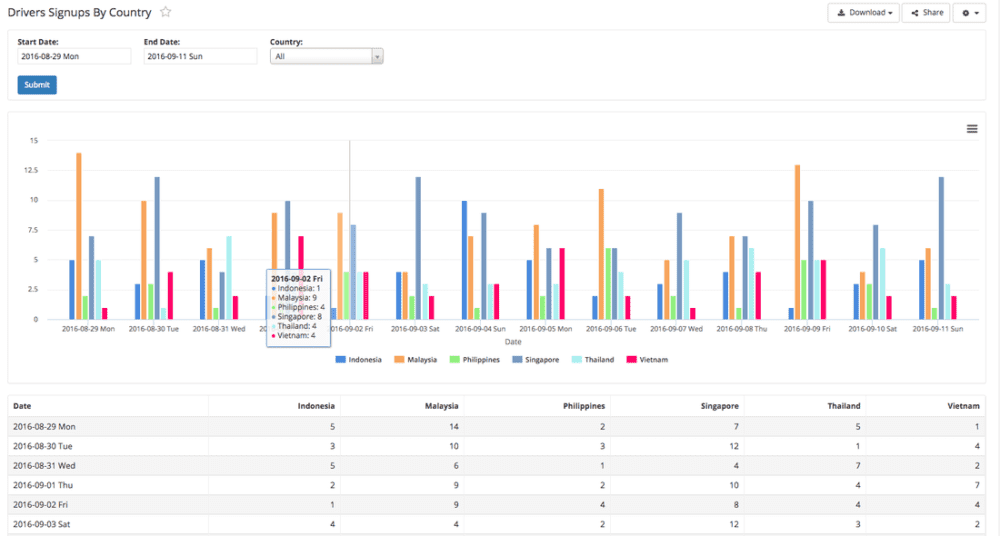Open the Download dropdown menu
Viewport: 1000px width, 536px height.
pos(863,13)
